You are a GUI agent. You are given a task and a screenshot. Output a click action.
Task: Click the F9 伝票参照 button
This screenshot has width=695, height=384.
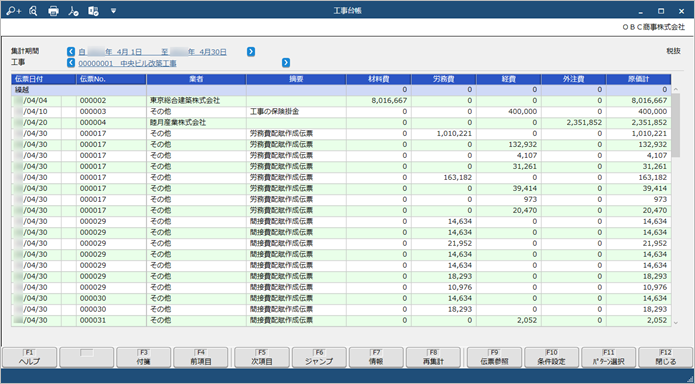pyautogui.click(x=494, y=357)
